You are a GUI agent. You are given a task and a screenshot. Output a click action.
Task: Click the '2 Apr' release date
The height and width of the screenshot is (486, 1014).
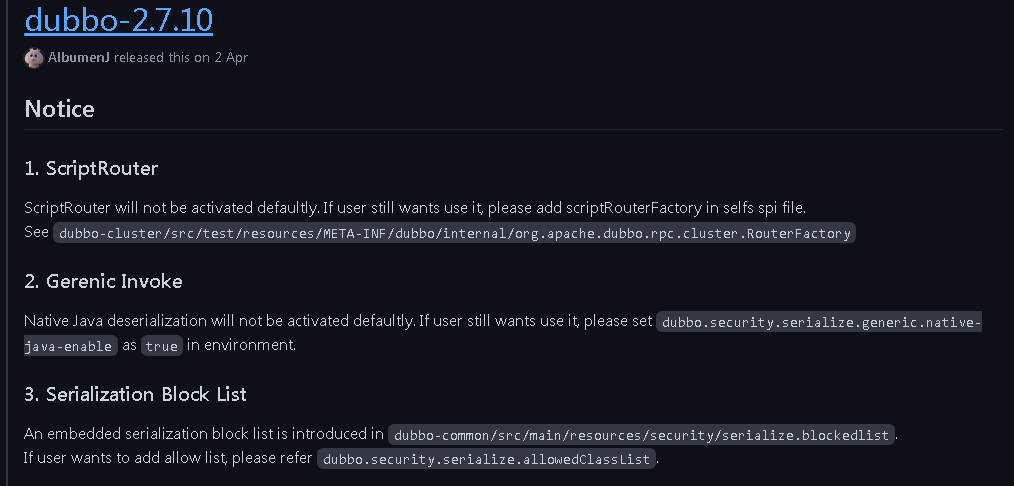click(x=232, y=58)
